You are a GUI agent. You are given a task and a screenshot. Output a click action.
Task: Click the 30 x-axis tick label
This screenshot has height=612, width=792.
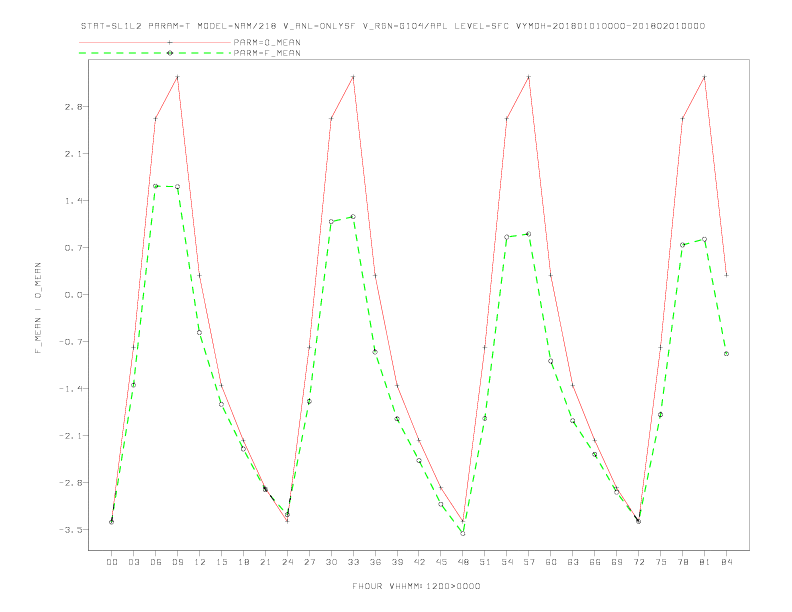331,562
